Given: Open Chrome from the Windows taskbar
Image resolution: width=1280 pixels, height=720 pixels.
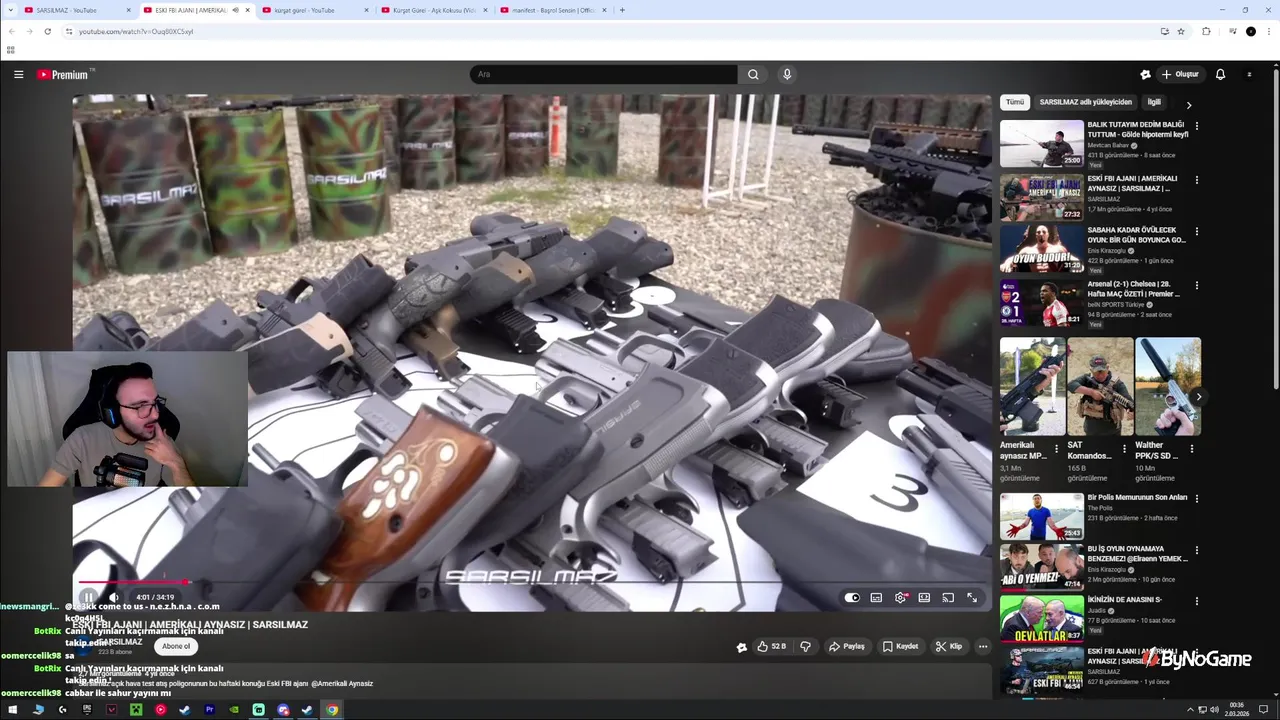Looking at the screenshot, I should coord(331,710).
